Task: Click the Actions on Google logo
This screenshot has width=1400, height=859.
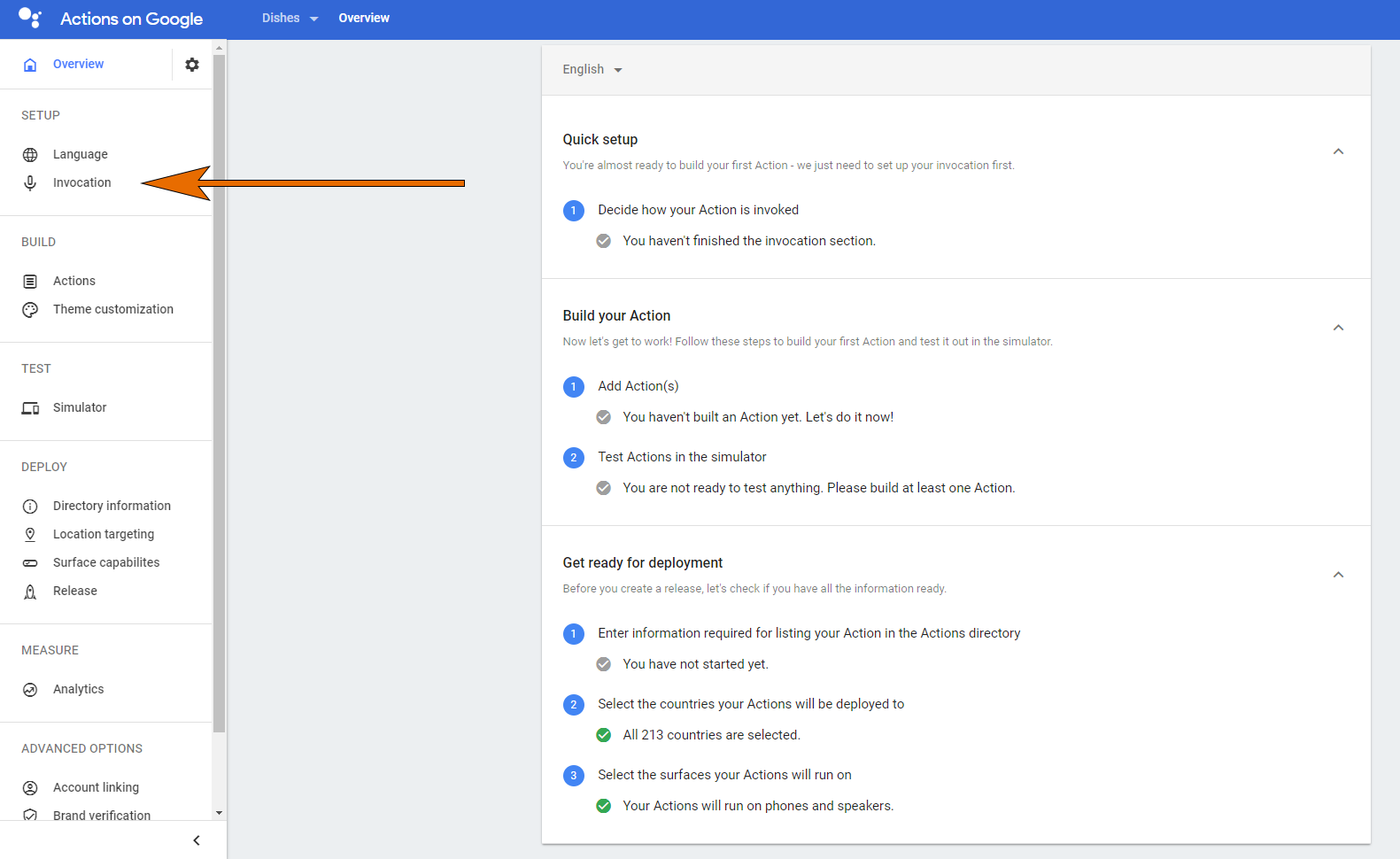Action: tap(30, 18)
